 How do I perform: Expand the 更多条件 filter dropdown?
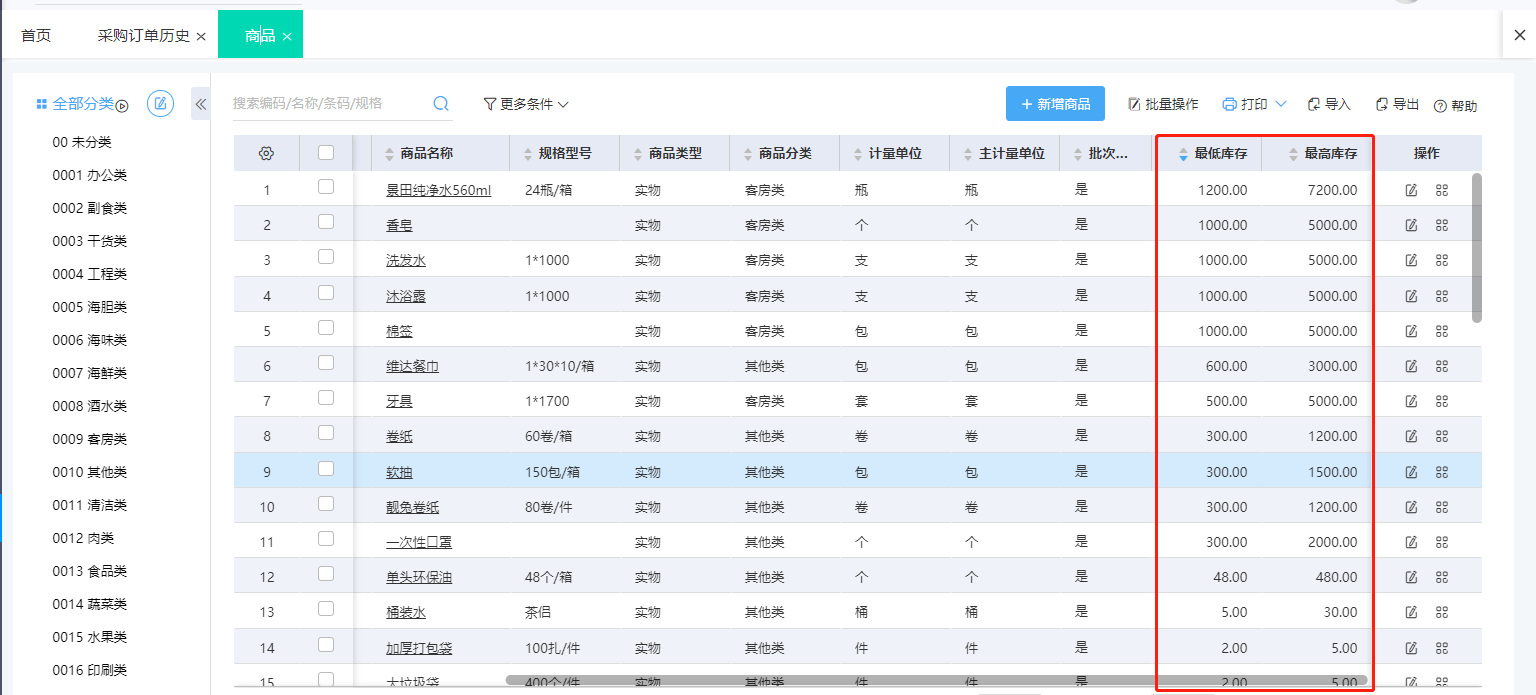point(526,104)
